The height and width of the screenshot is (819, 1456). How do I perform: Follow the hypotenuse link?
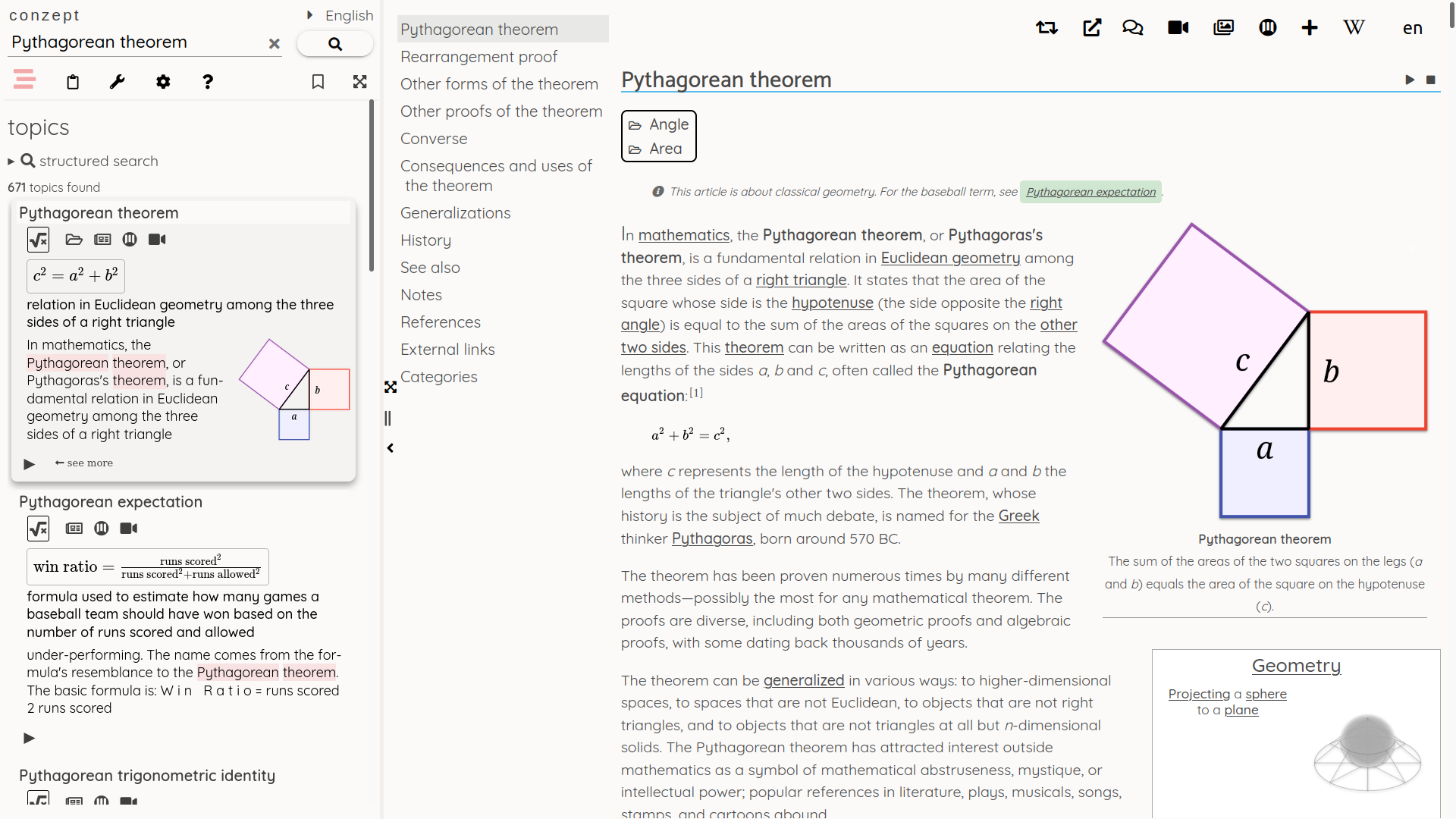(x=832, y=303)
